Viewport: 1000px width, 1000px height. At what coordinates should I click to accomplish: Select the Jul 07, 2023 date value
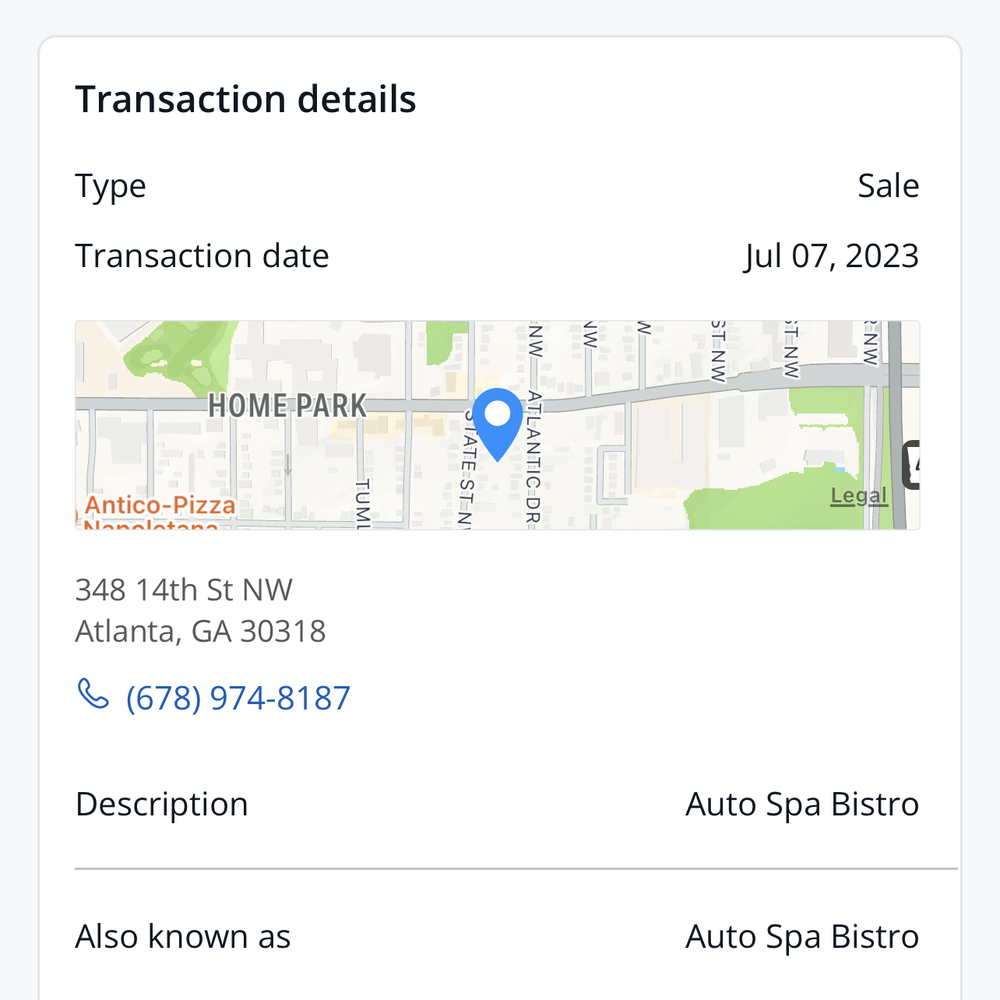831,256
